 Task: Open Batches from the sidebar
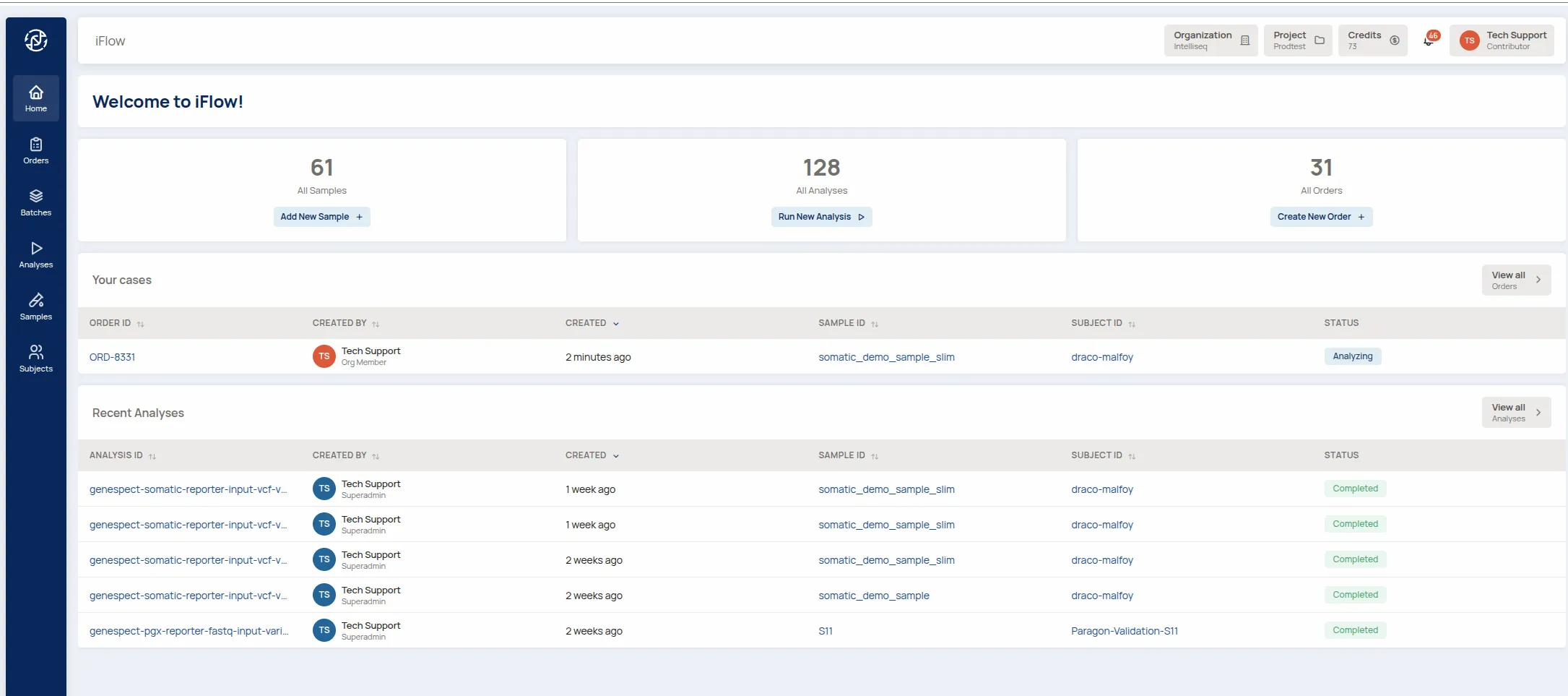[36, 202]
